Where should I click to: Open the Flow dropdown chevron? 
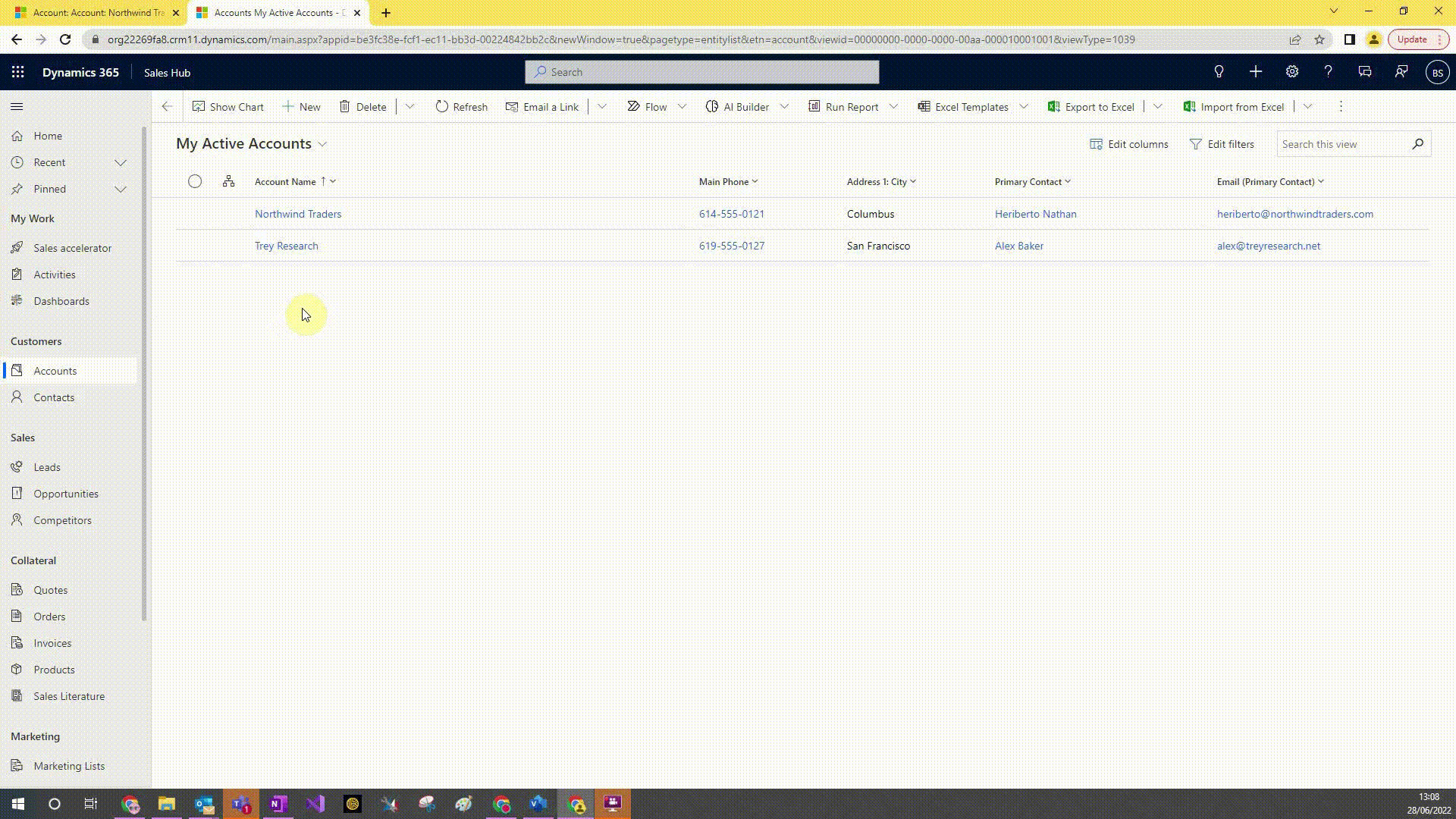pyautogui.click(x=682, y=107)
